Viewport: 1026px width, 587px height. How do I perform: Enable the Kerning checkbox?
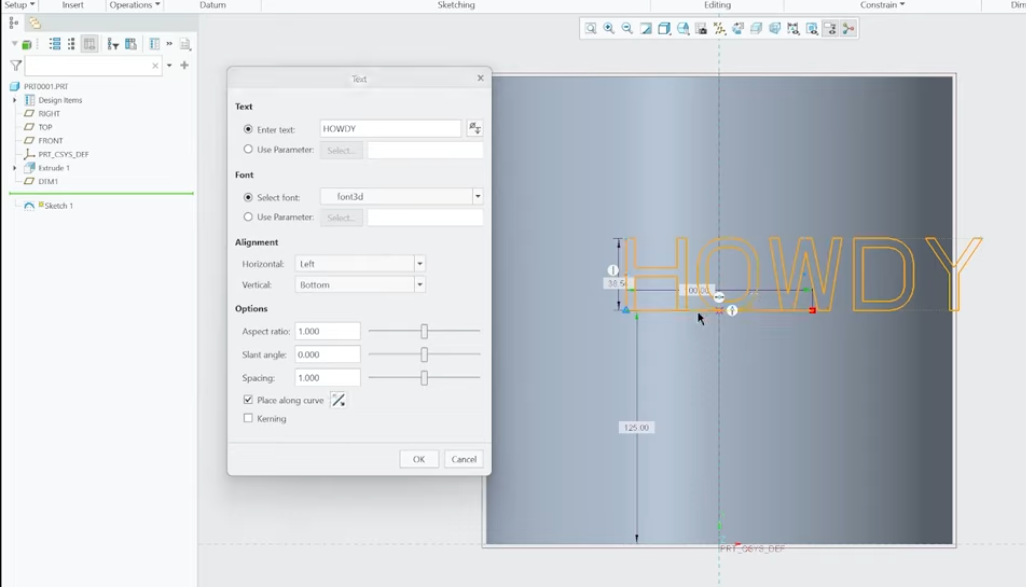tap(248, 418)
